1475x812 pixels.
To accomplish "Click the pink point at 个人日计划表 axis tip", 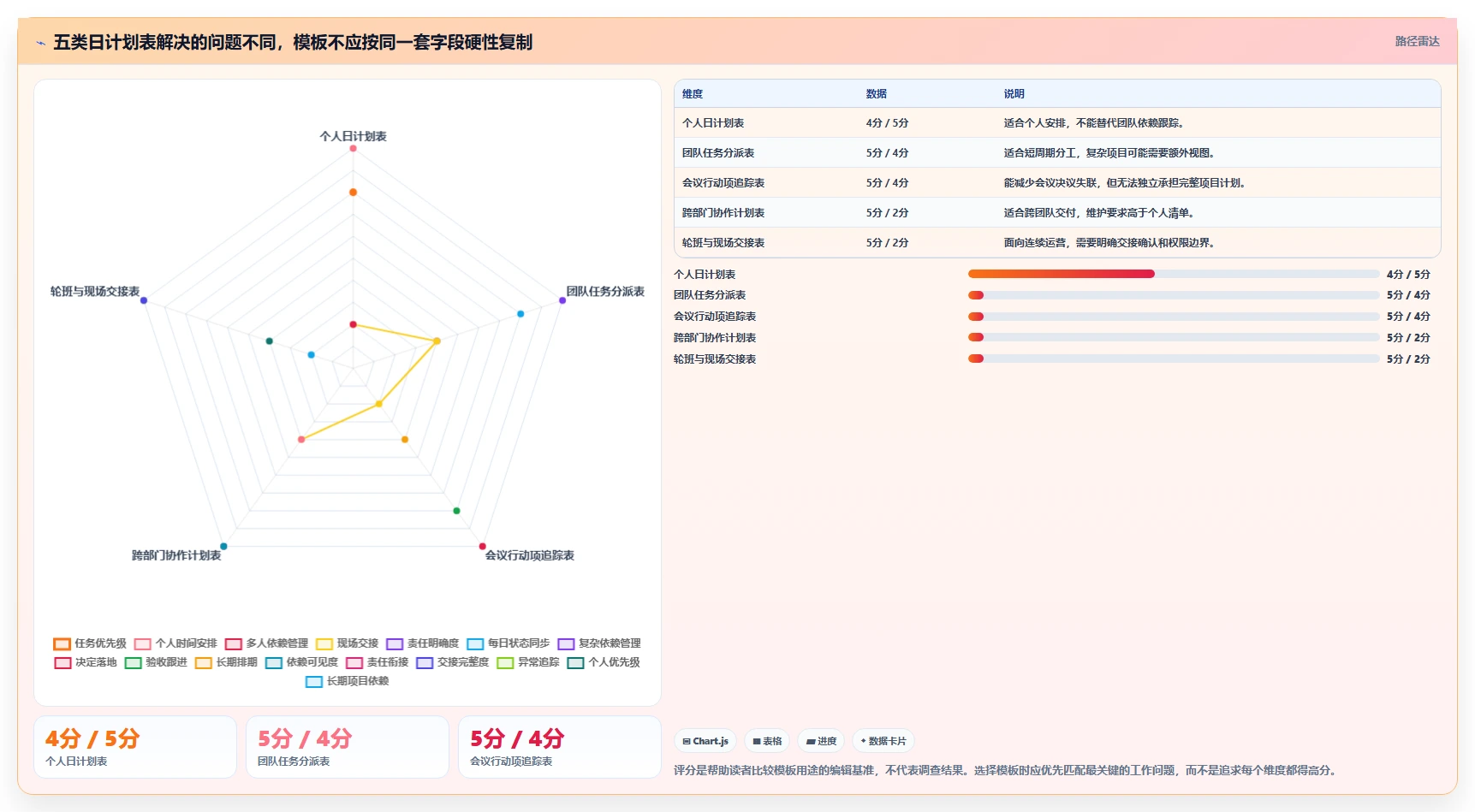I will [353, 149].
